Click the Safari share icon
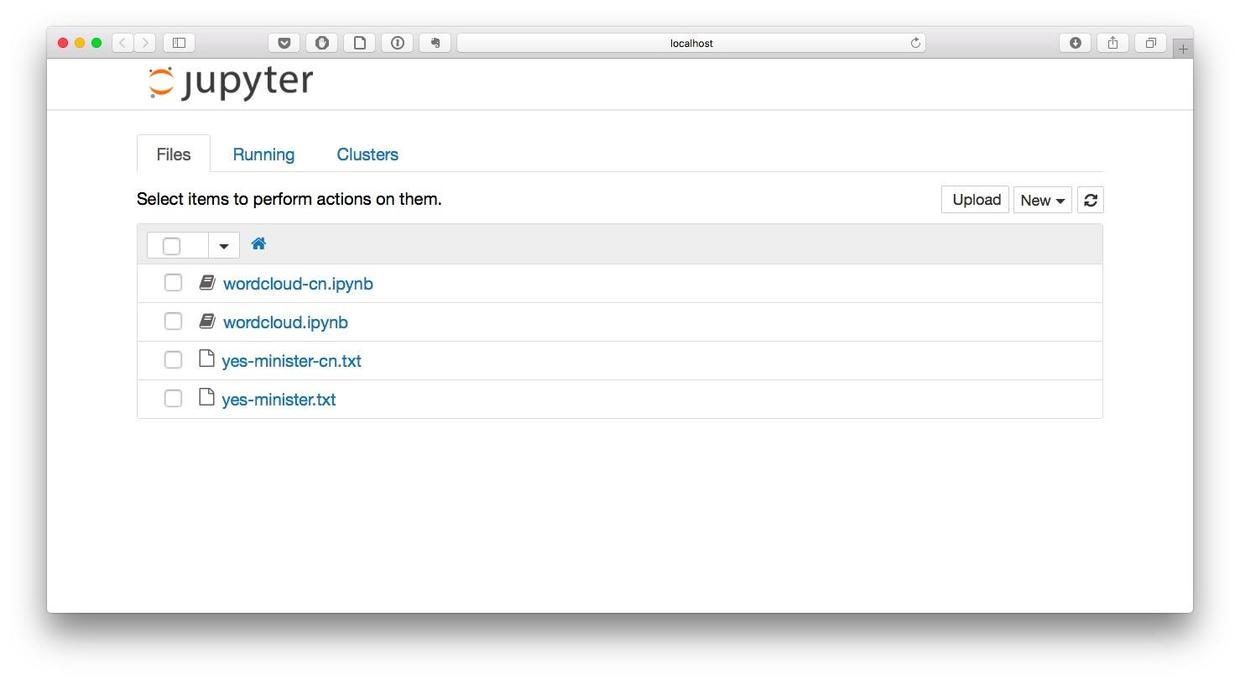1240x680 pixels. 1112,43
